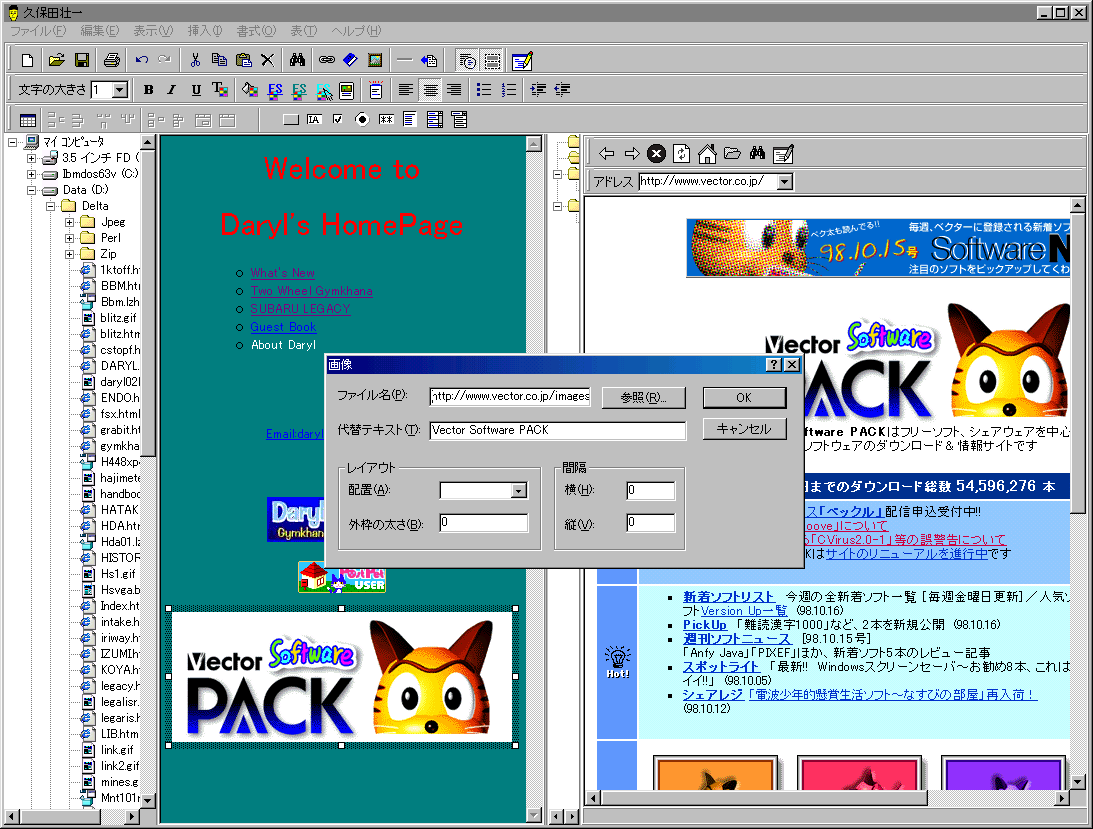Collapse the Data (D:) drive node

click(31, 190)
